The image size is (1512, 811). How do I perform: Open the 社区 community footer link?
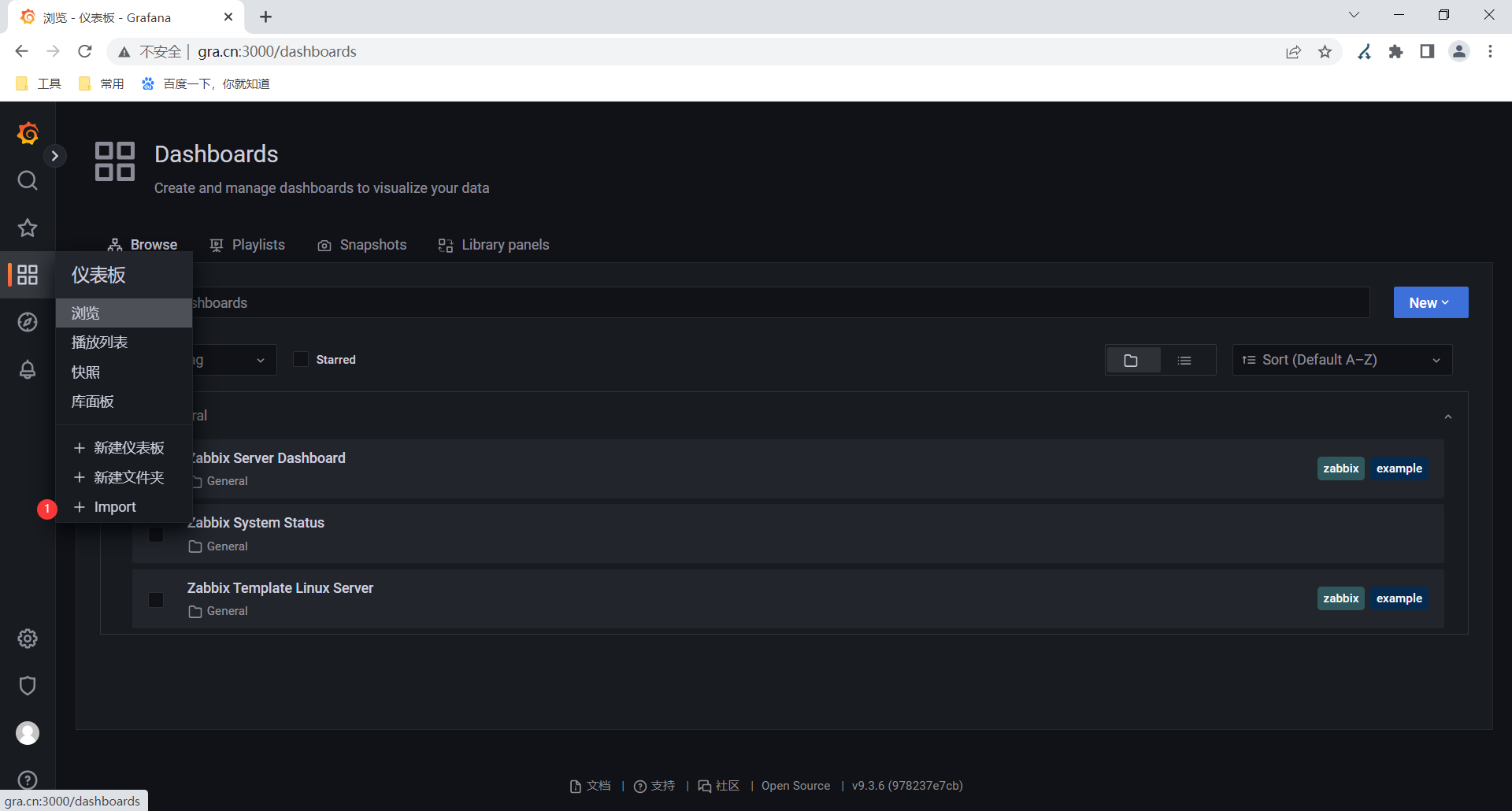(x=719, y=786)
